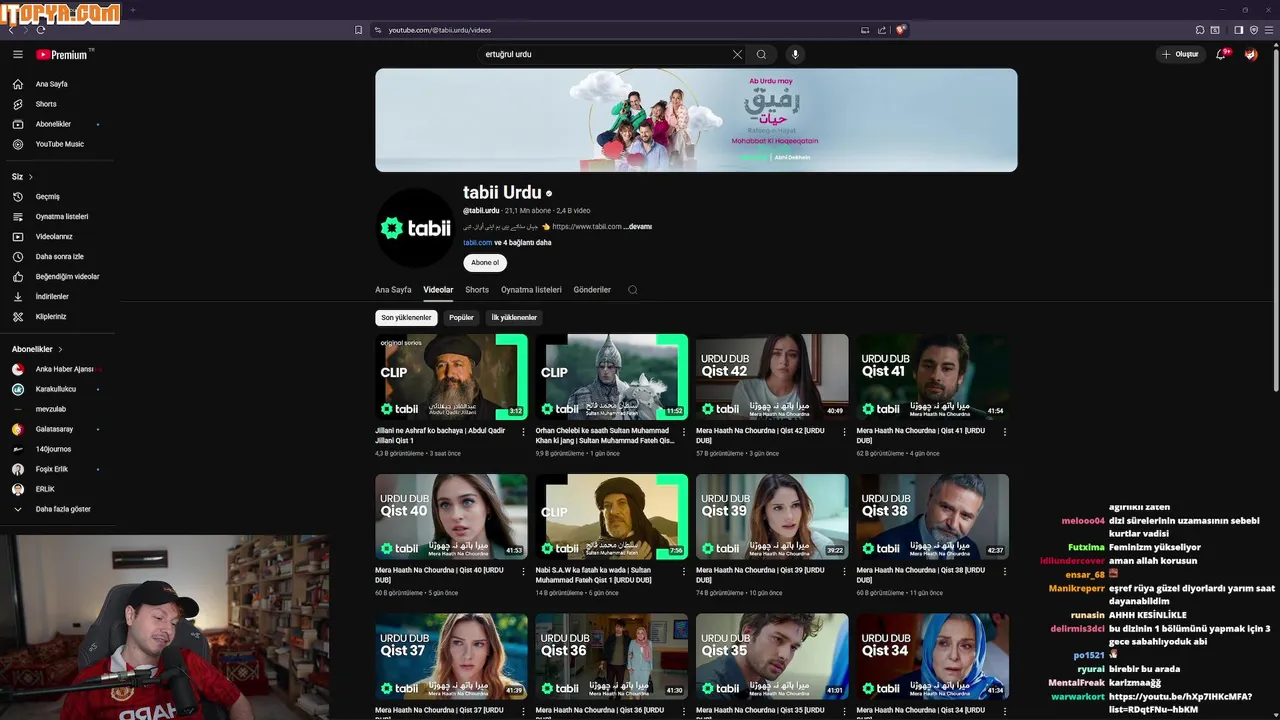Select the Popüler filter chip
Screen dimensions: 1280x720
pyautogui.click(x=461, y=318)
